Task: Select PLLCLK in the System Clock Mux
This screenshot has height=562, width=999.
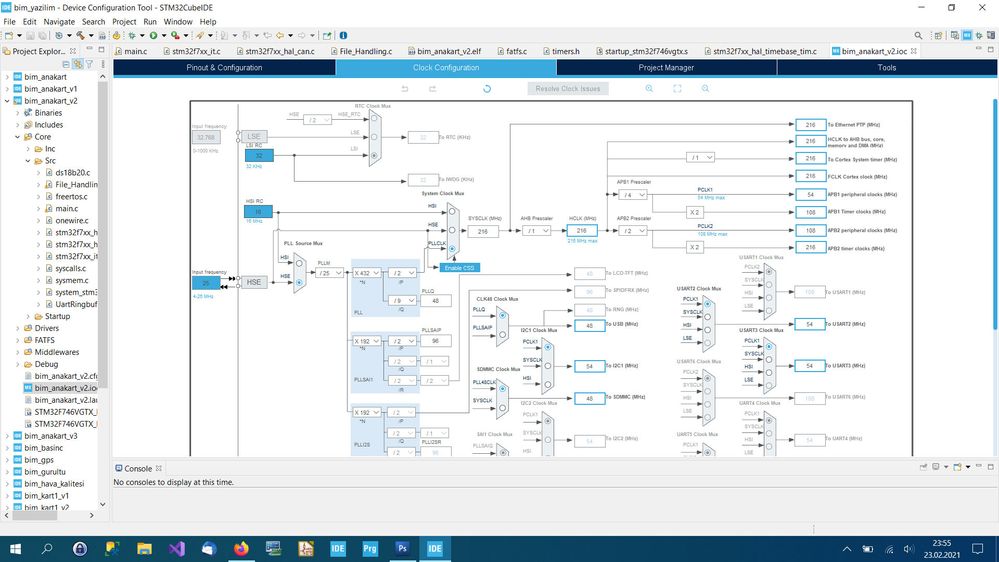Action: 452,249
